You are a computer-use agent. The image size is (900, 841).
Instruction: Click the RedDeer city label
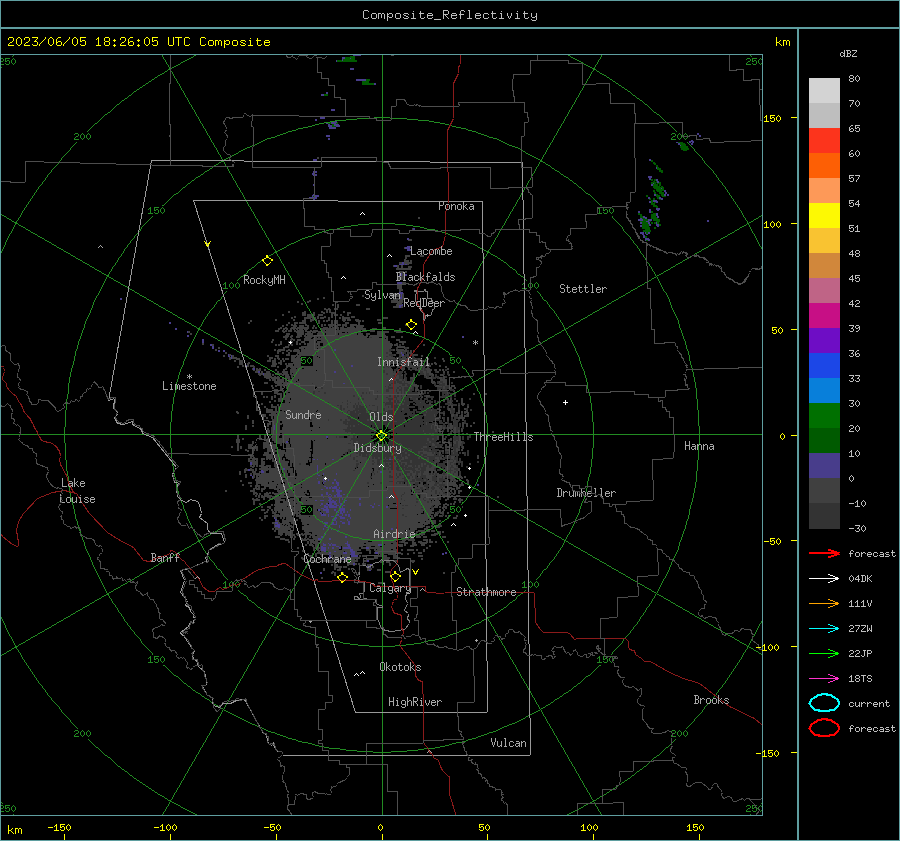click(424, 303)
